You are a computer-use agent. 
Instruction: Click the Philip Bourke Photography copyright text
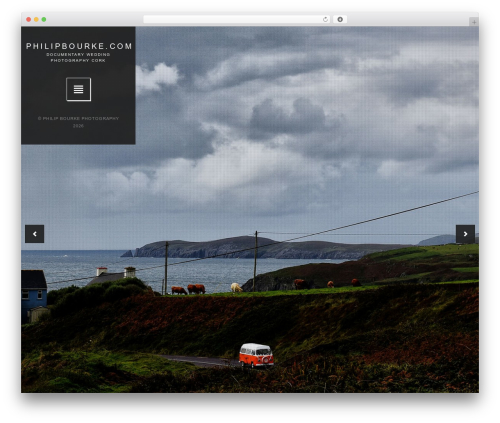click(78, 122)
